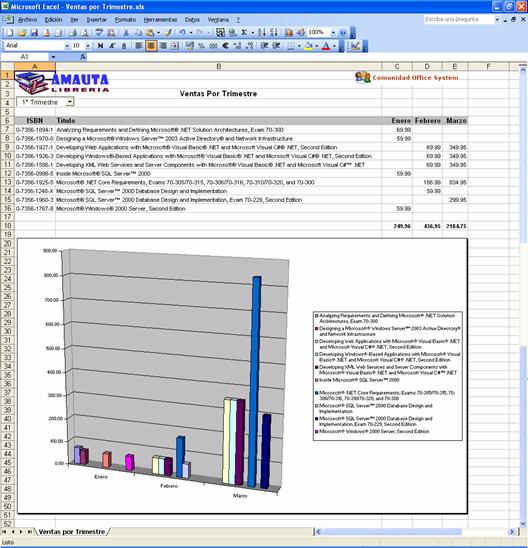Image resolution: width=528 pixels, height=548 pixels.
Task: Toggle center text alignment
Action: pyautogui.click(x=151, y=46)
